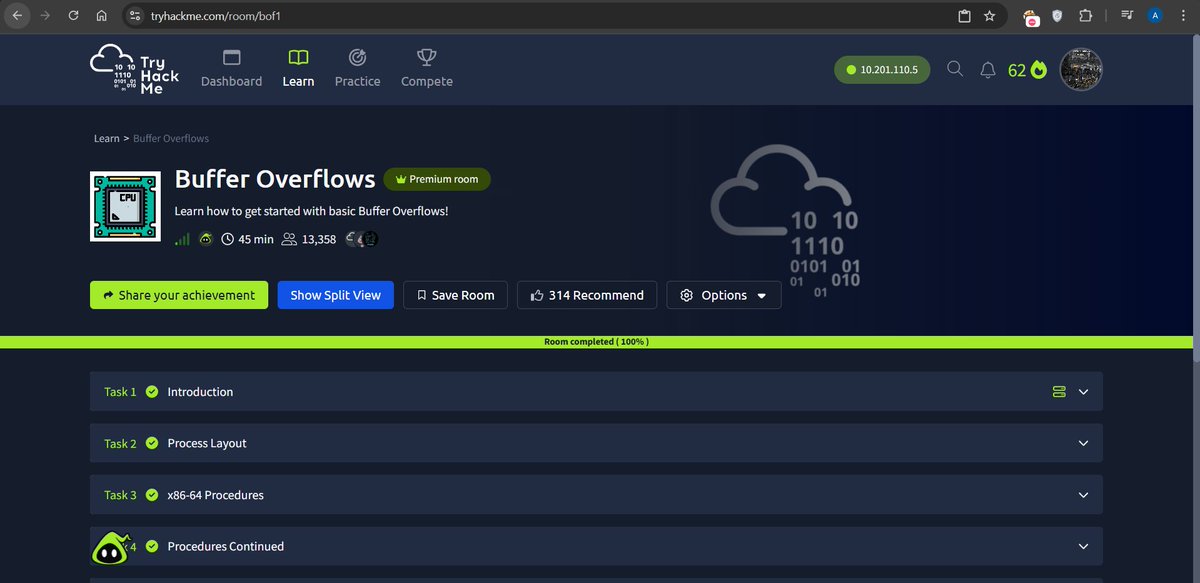
Task: Click the Premium room badge
Action: coord(437,179)
